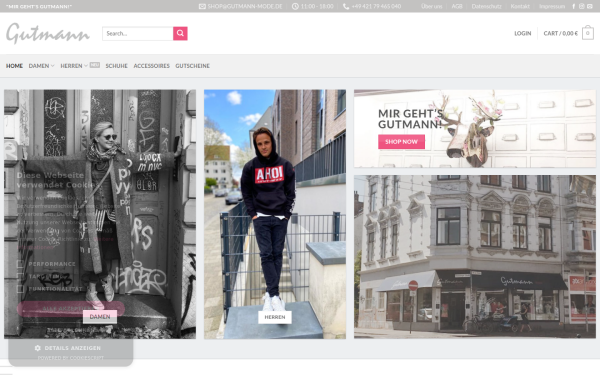Screen dimensions: 600x375
Task: Open the Schuhe menu item
Action: click(x=116, y=66)
